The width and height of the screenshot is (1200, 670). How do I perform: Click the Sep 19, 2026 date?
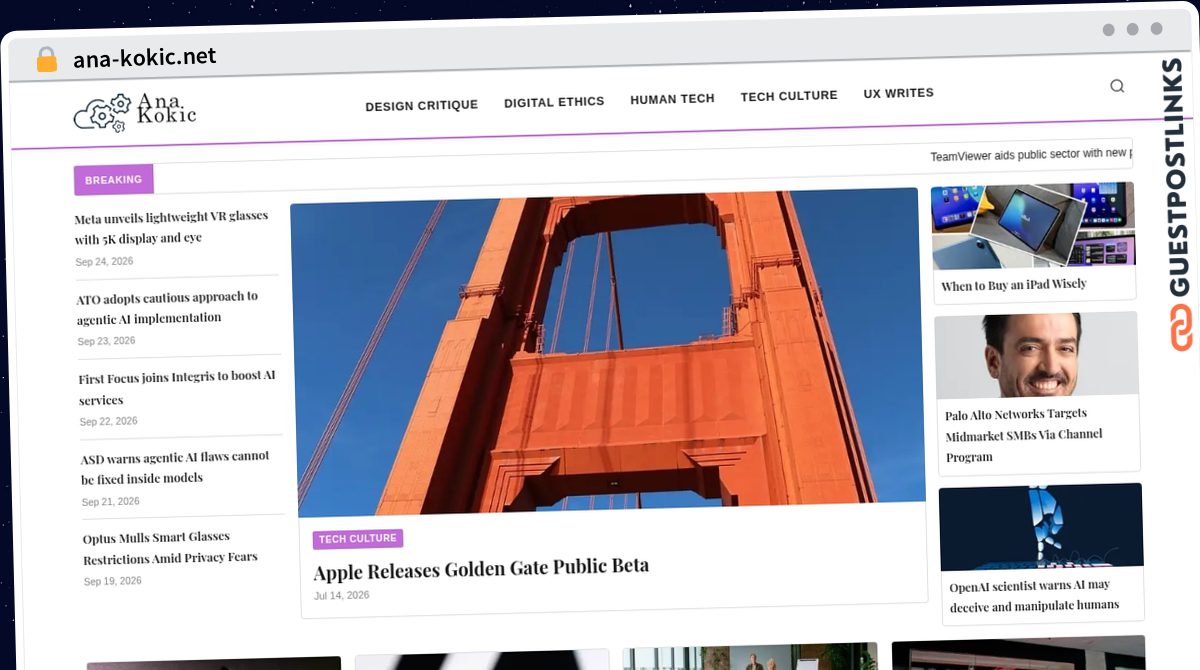(x=112, y=581)
